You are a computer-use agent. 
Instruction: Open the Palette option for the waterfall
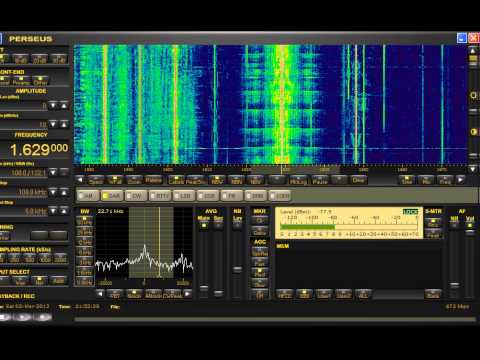pos(153,180)
